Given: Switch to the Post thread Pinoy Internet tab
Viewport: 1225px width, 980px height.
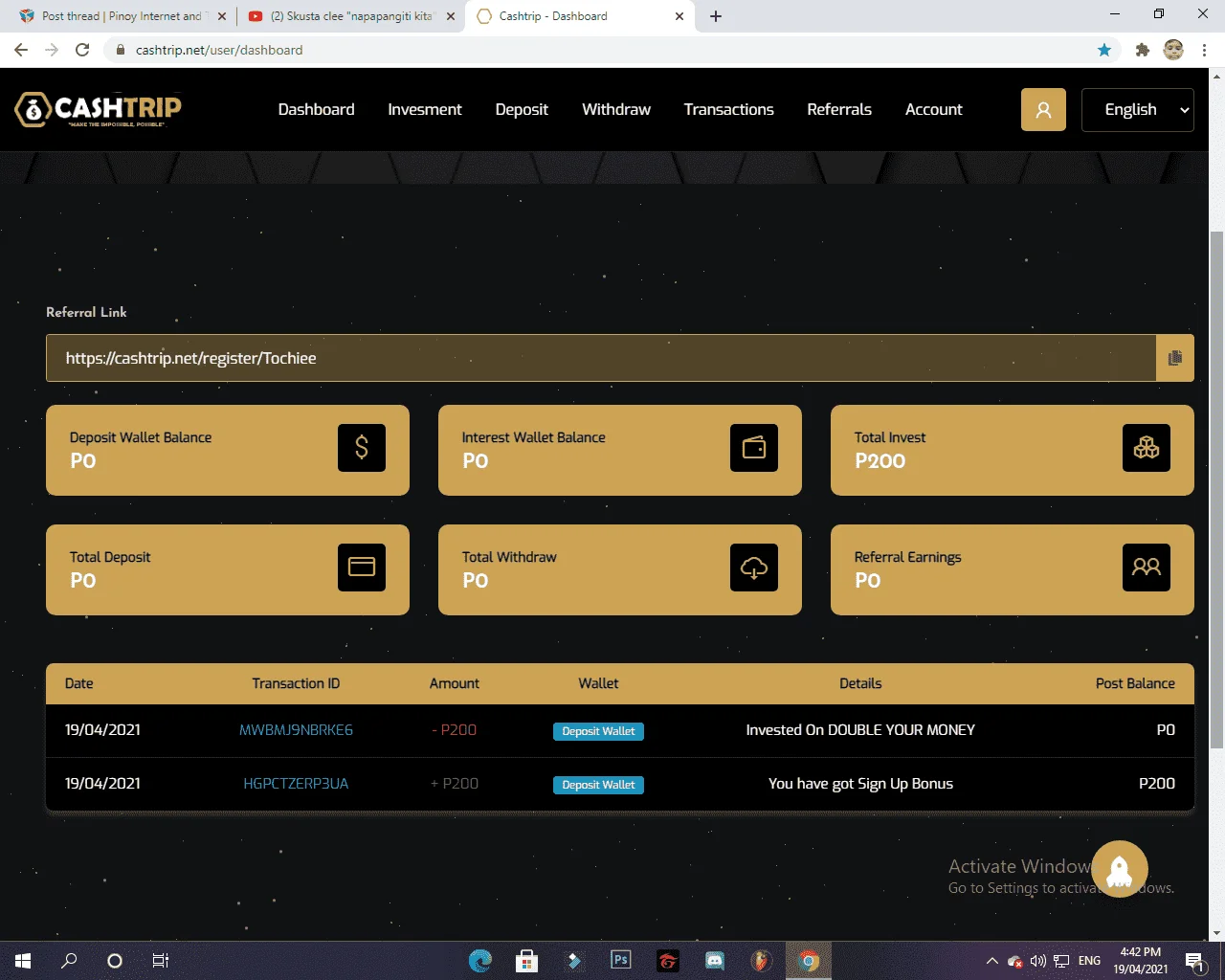Looking at the screenshot, I should point(122,16).
